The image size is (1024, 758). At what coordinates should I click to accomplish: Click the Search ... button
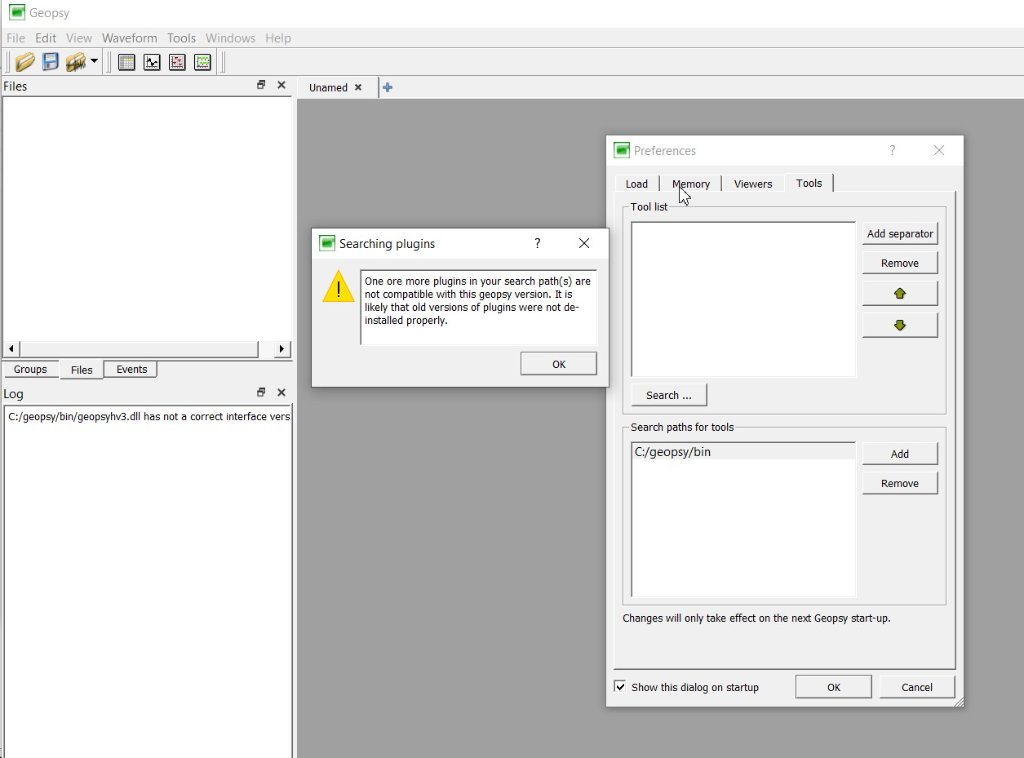click(668, 395)
